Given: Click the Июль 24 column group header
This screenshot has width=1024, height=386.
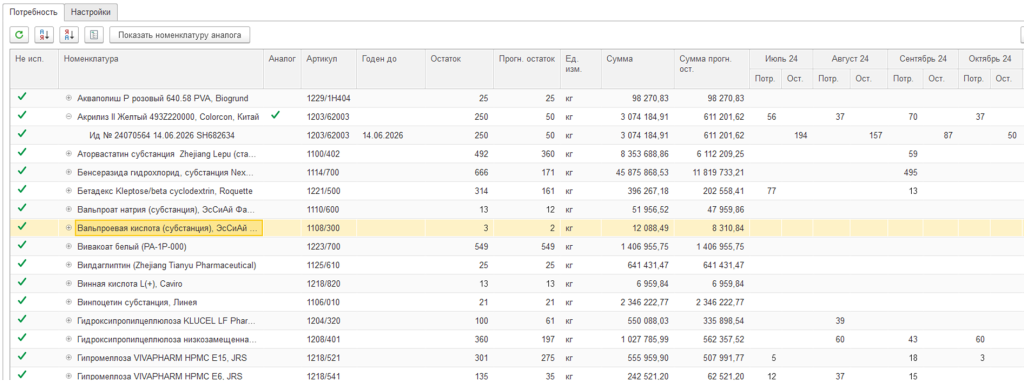Looking at the screenshot, I should point(781,59).
